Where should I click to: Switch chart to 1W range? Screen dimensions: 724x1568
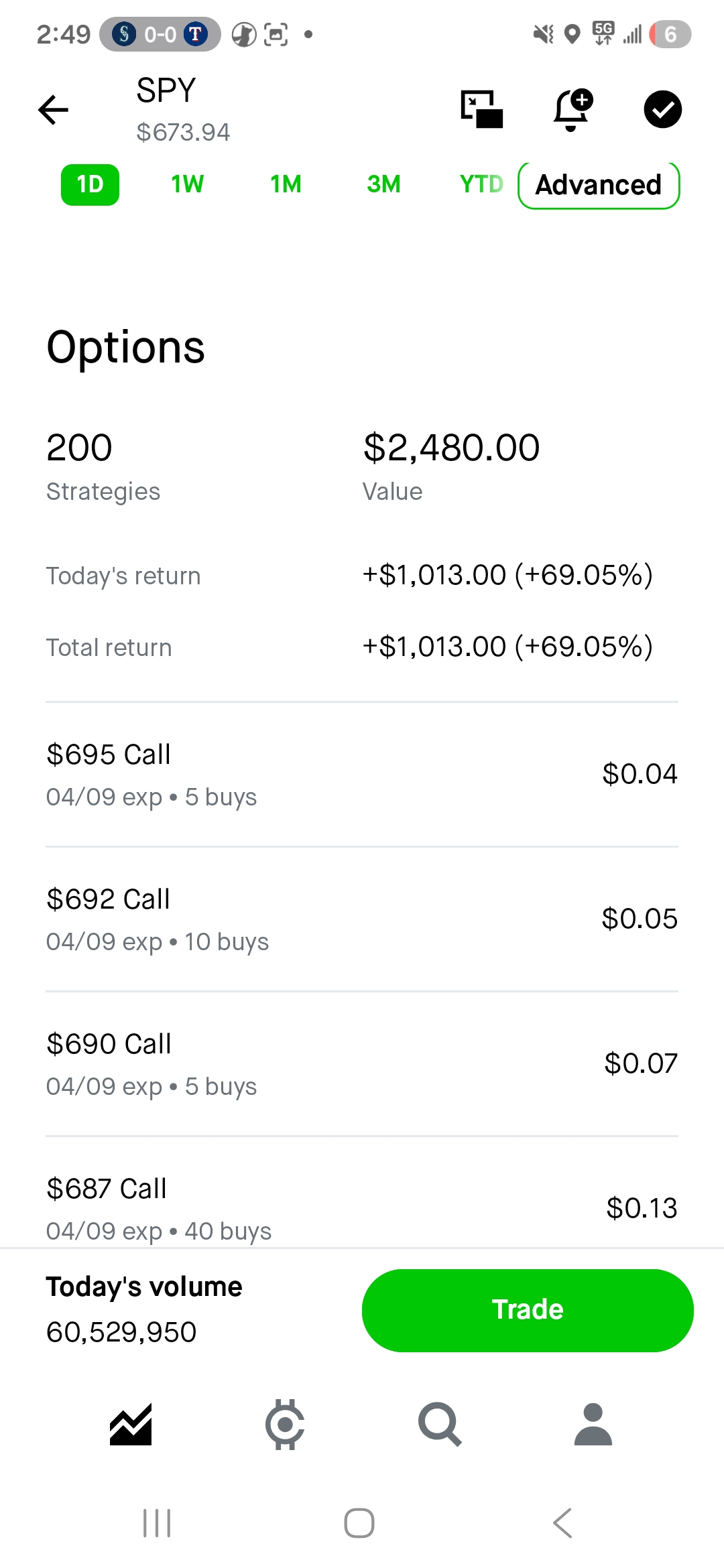tap(187, 184)
